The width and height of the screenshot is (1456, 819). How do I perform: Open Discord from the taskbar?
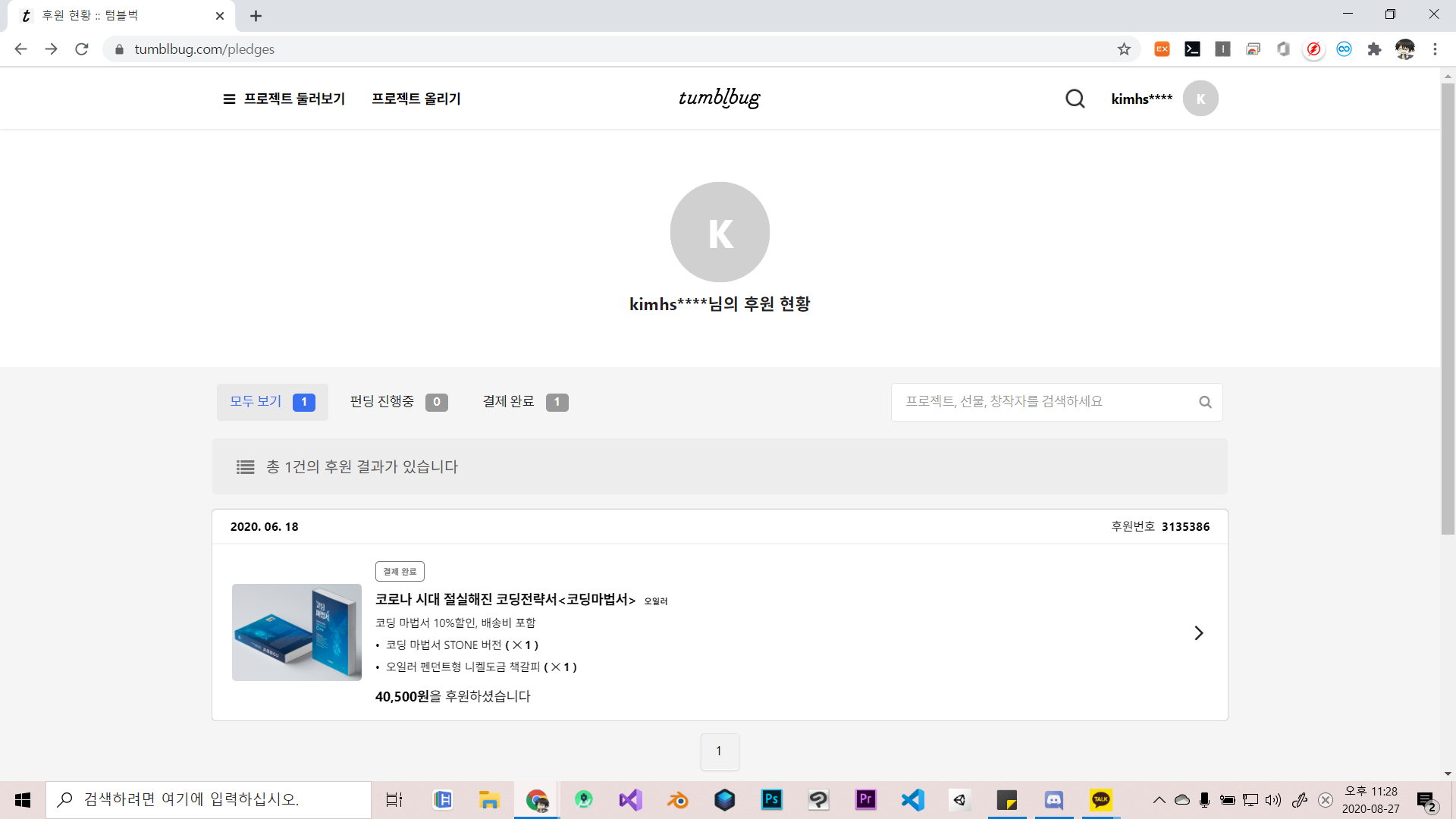tap(1054, 800)
